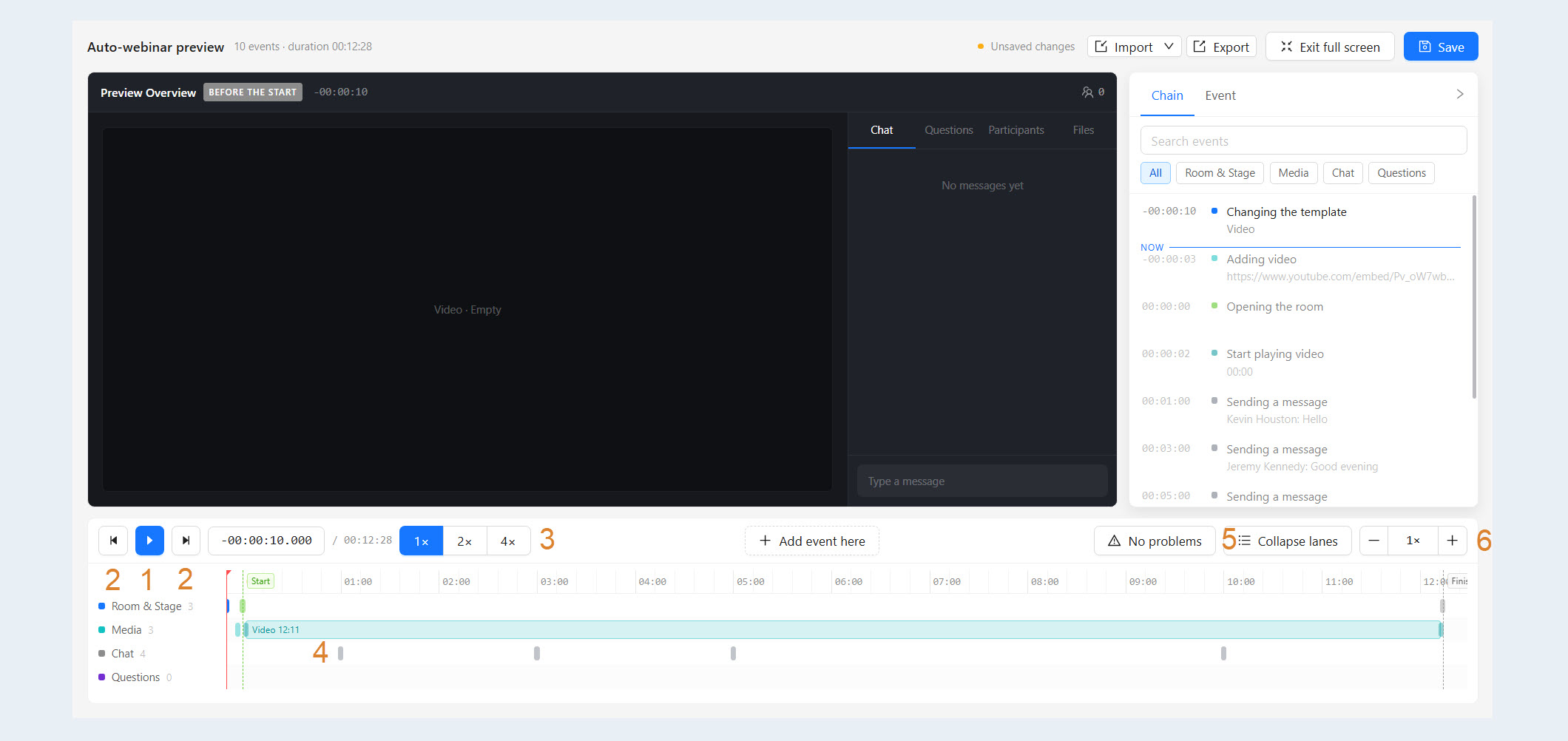Filter events by Room & Stage
The height and width of the screenshot is (741, 1568).
1220,173
